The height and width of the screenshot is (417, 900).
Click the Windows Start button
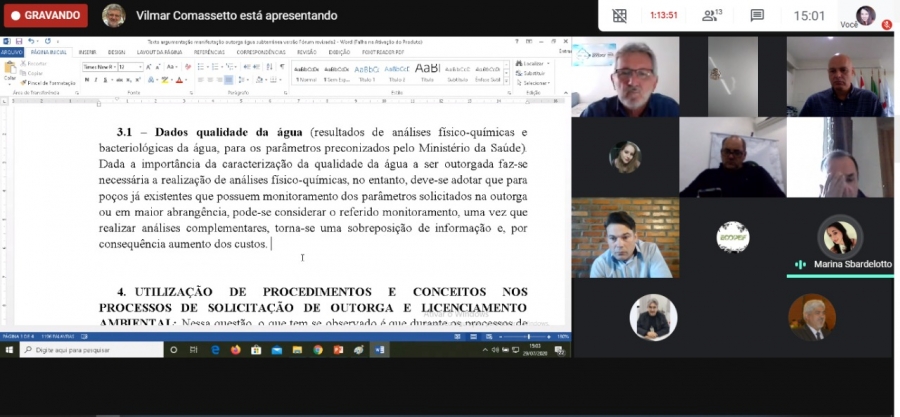click(x=8, y=350)
